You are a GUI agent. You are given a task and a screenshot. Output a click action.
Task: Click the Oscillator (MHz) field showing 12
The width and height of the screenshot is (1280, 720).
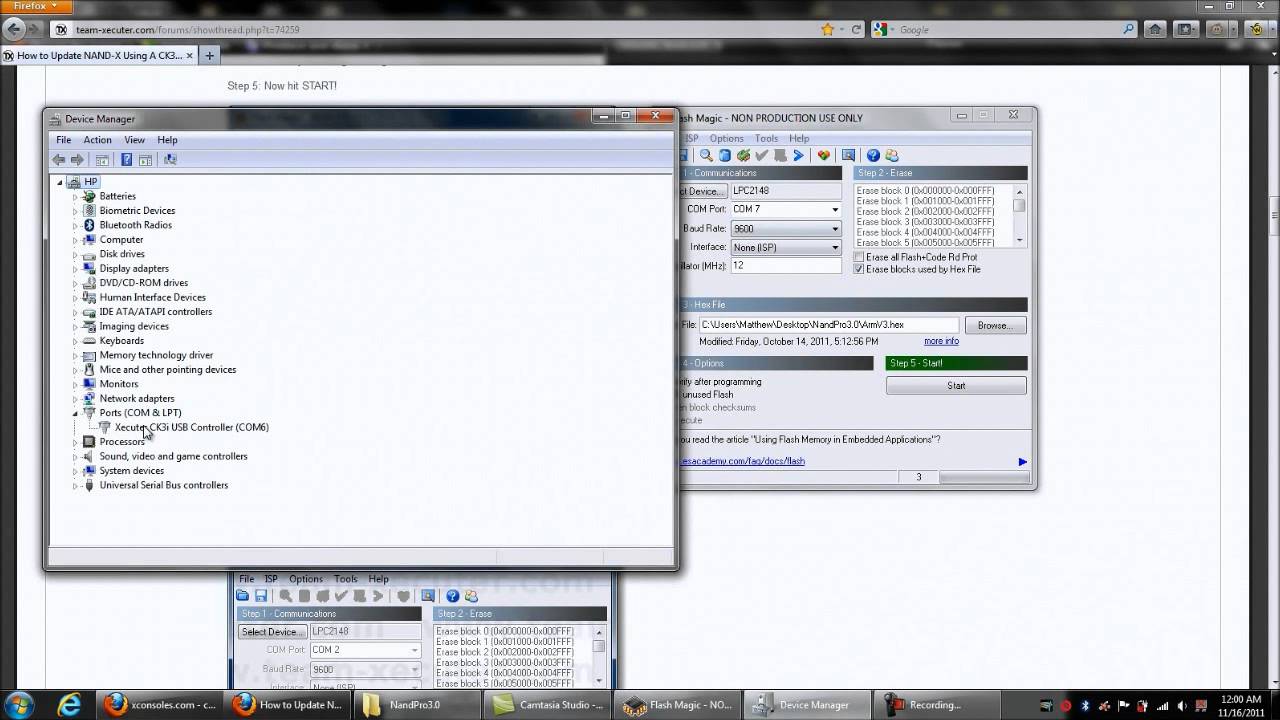(786, 266)
